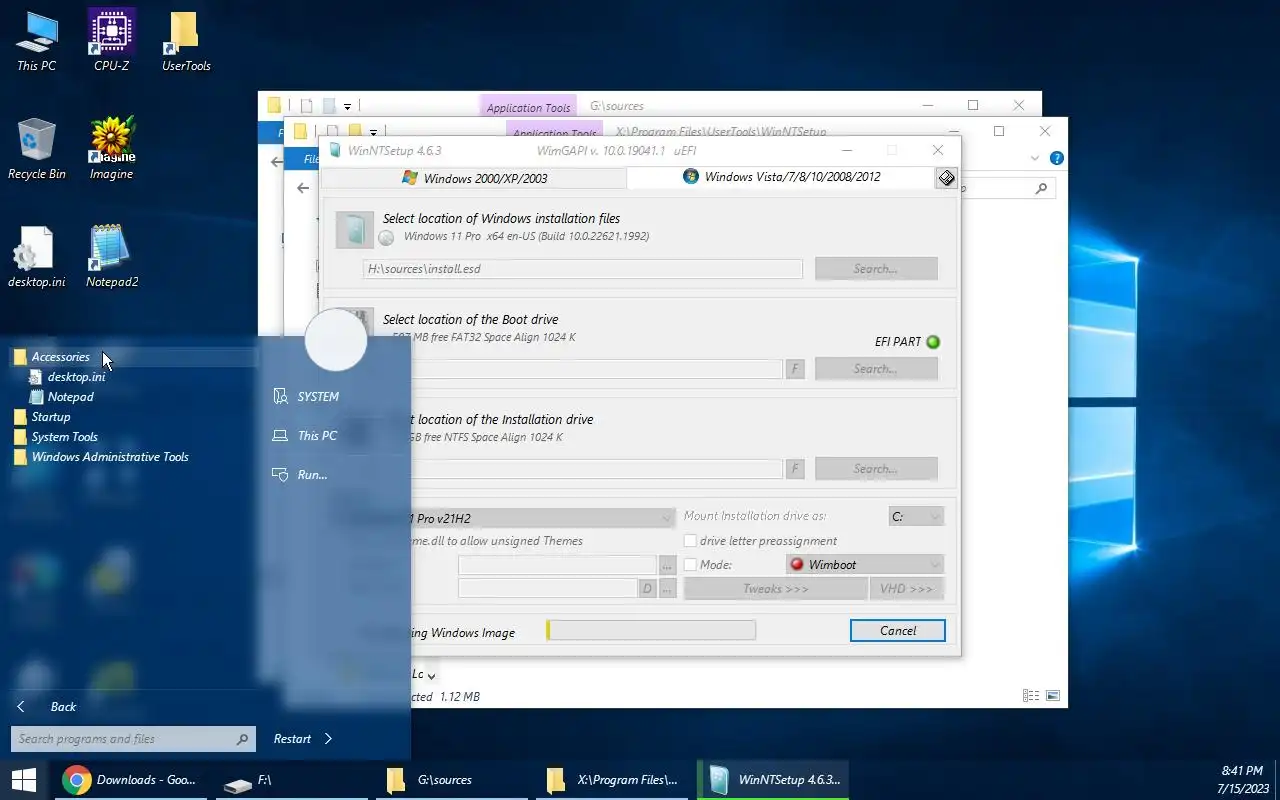Select the Windows Vista/7/8/10/2008/2012 tab
This screenshot has width=1280, height=800.
[781, 177]
